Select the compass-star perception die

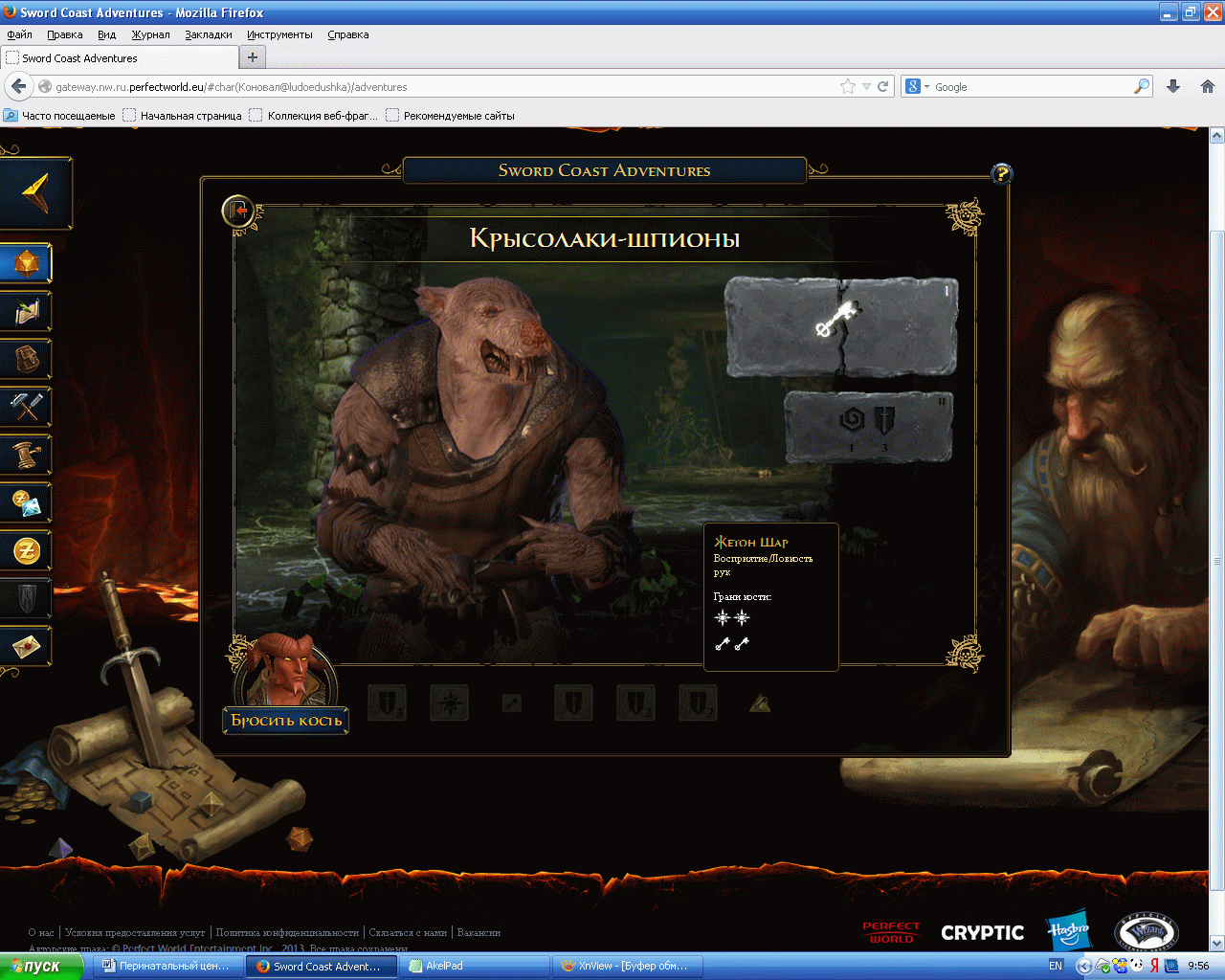[449, 703]
